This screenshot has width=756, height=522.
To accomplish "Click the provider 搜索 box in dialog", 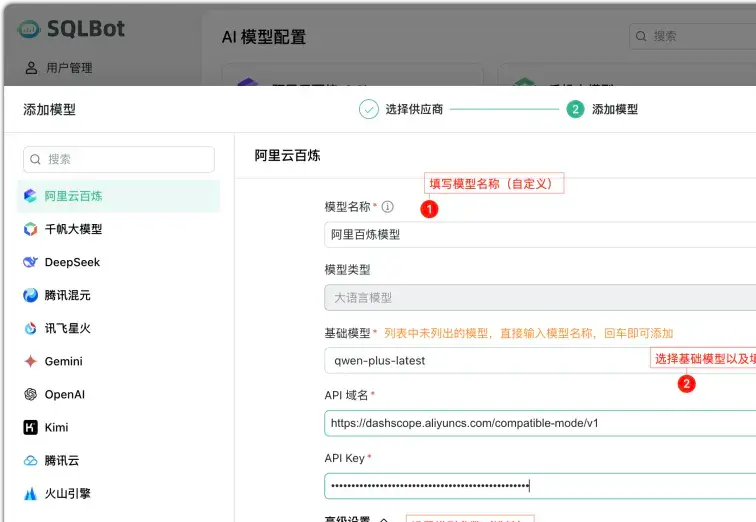I will 119,159.
